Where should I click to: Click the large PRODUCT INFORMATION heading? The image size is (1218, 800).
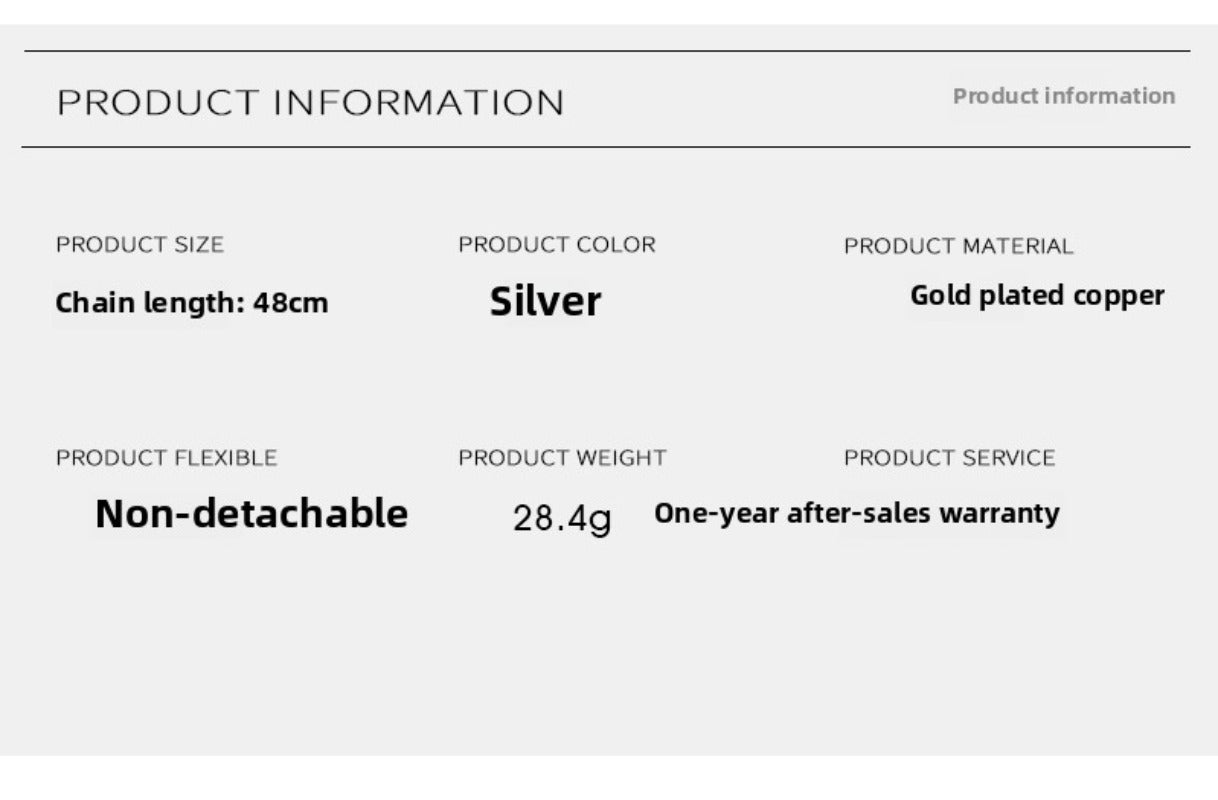310,103
